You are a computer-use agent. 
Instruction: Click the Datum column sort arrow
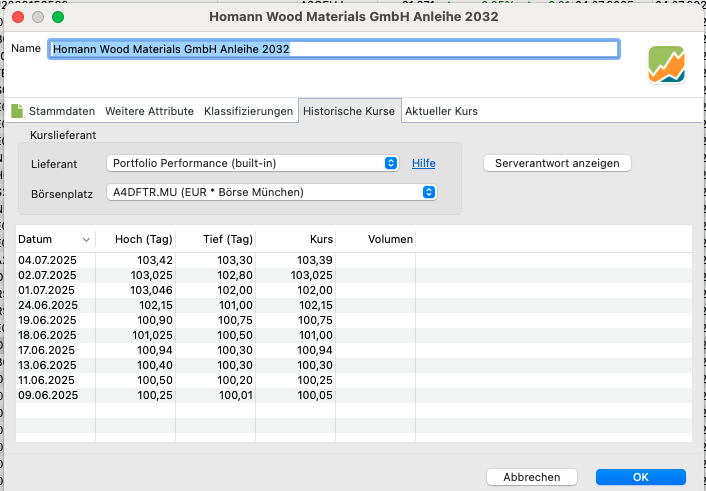(x=86, y=240)
